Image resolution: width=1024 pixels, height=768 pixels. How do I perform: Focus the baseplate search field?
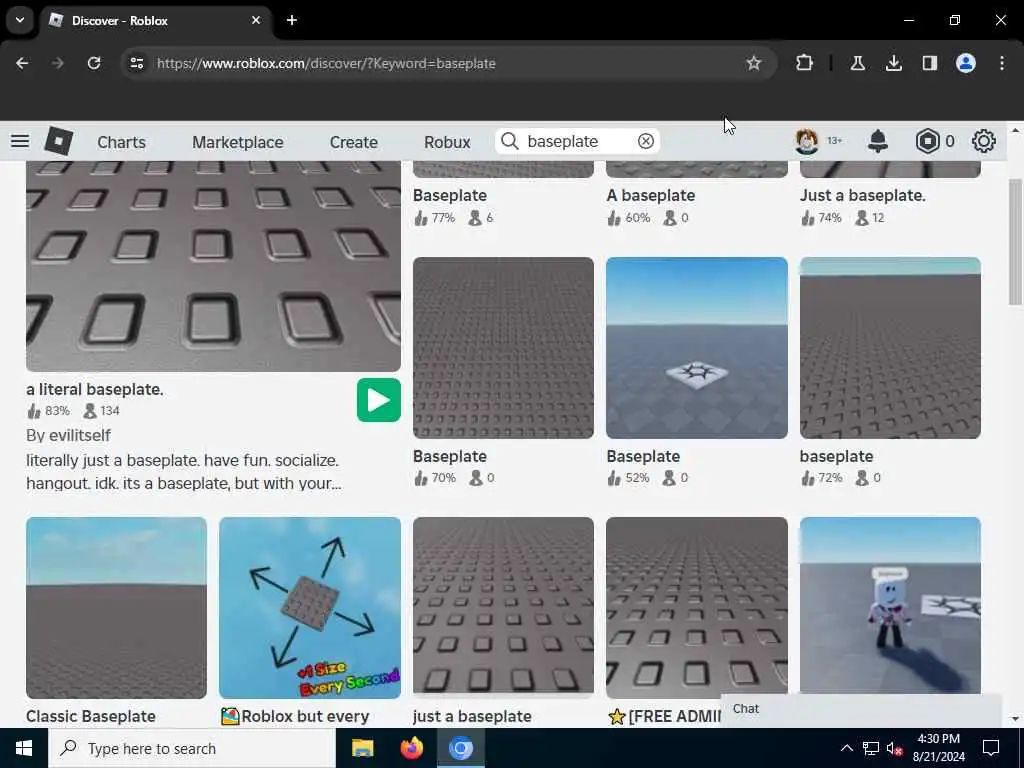pos(577,141)
